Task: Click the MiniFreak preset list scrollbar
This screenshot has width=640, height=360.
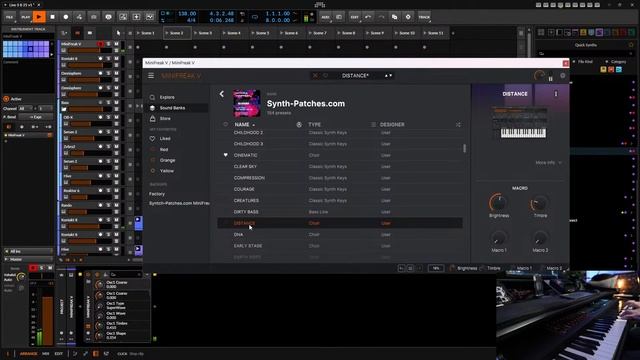Action: 464,148
